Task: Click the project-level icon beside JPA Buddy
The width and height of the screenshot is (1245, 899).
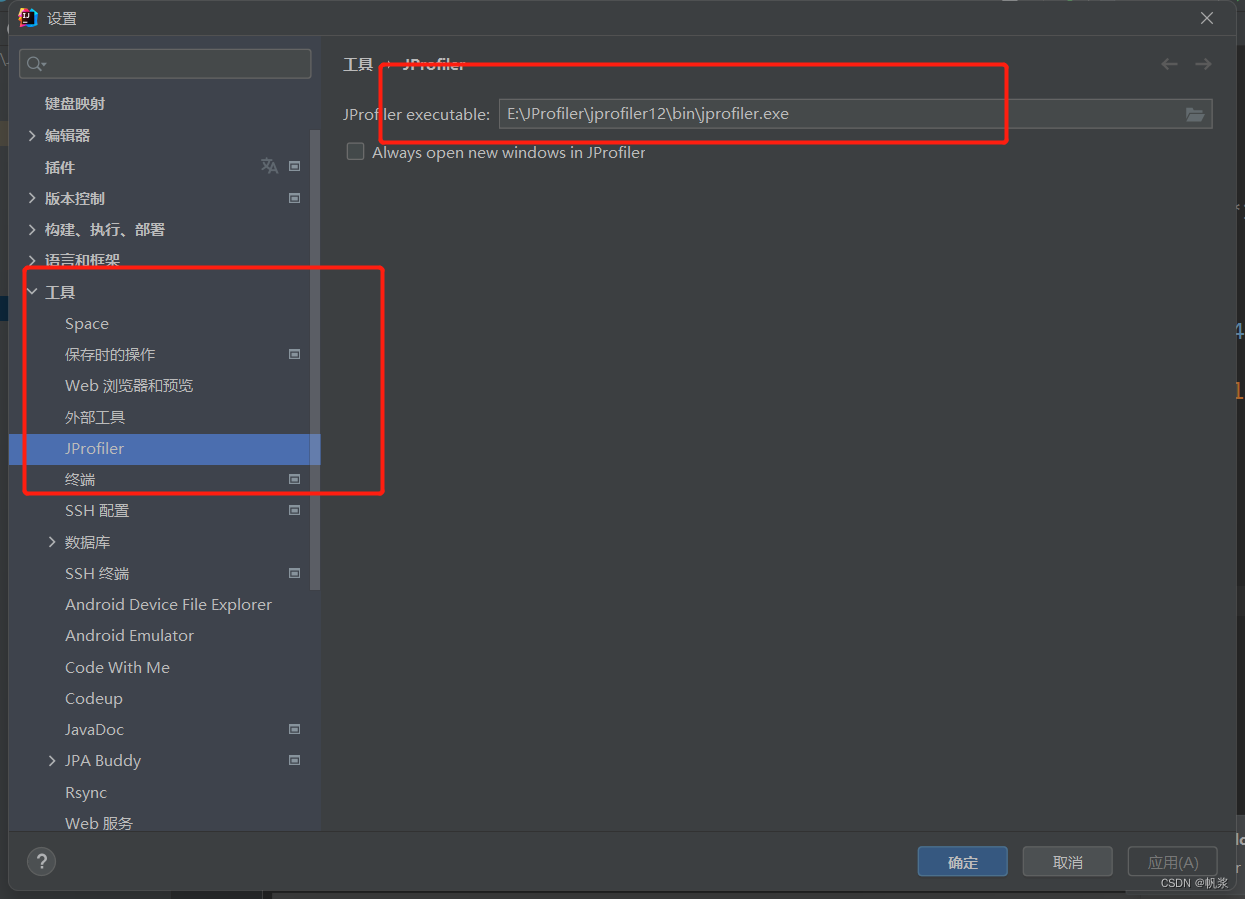Action: [x=295, y=760]
